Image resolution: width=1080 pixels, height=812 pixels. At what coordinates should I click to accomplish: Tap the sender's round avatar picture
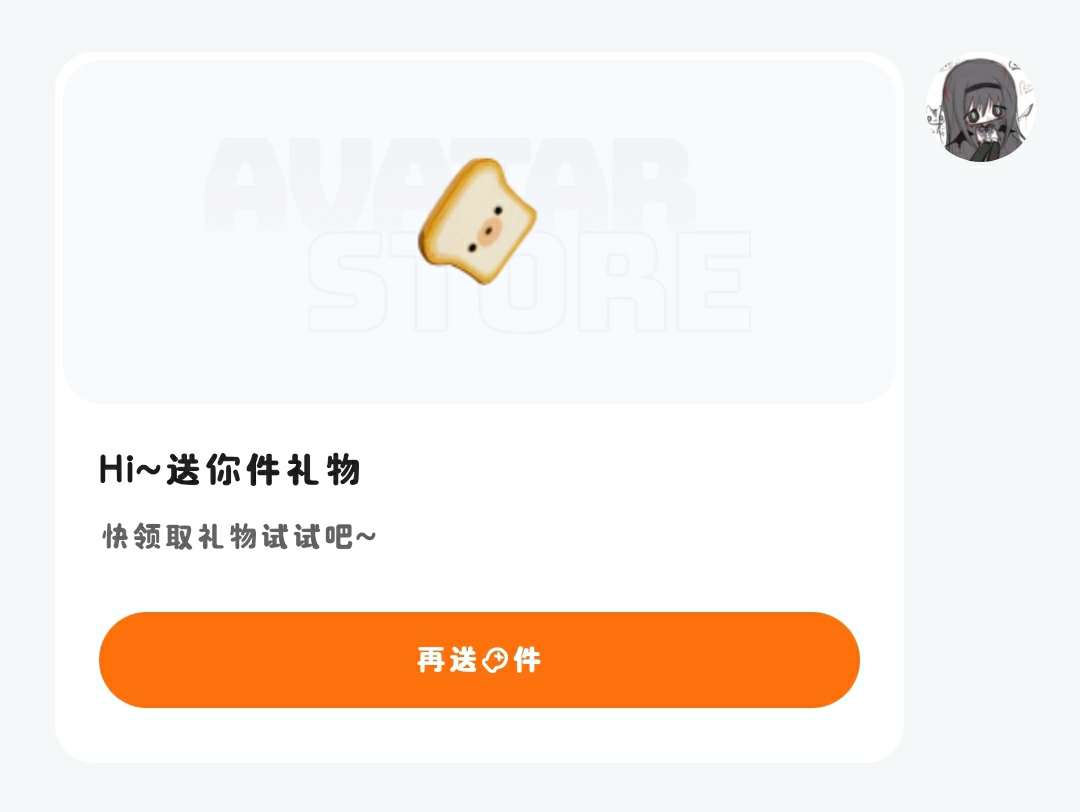click(981, 109)
